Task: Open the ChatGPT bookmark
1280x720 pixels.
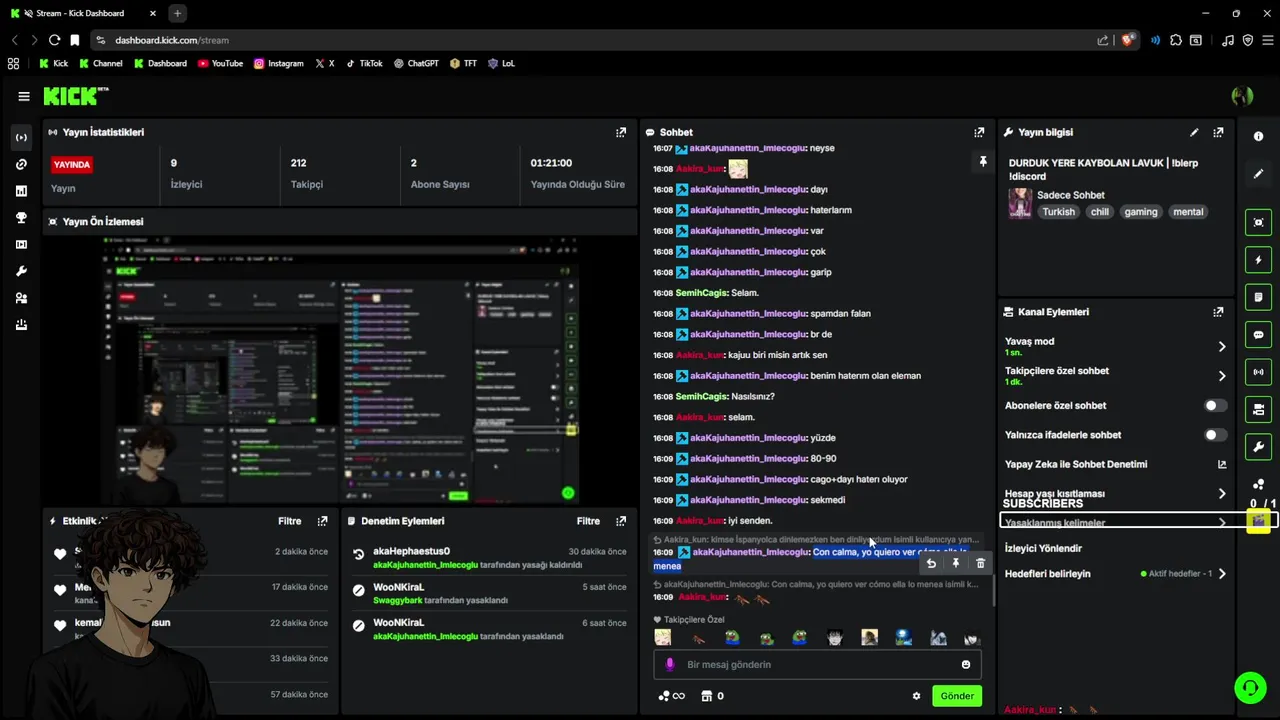Action: click(416, 63)
